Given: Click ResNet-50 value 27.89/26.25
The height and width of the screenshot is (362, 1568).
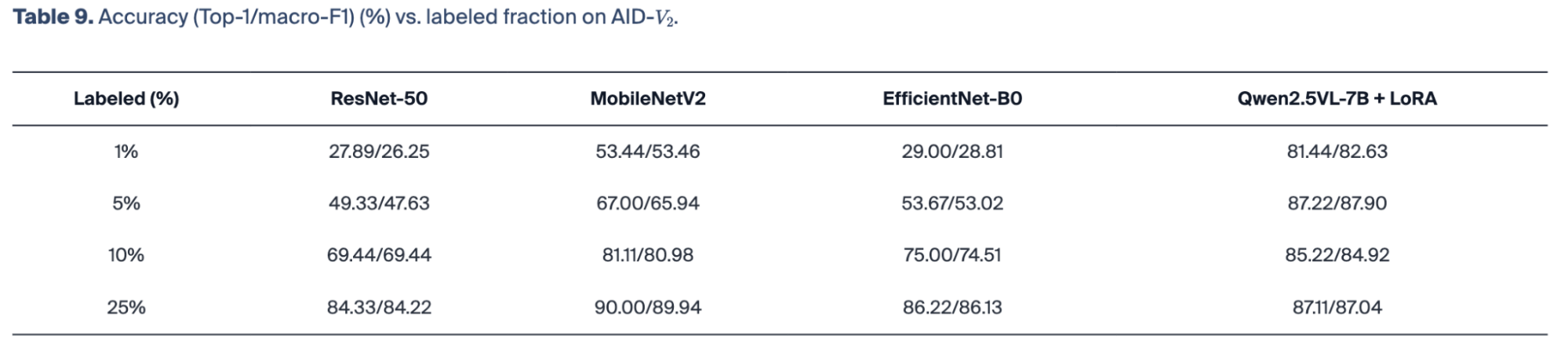Looking at the screenshot, I should (379, 152).
